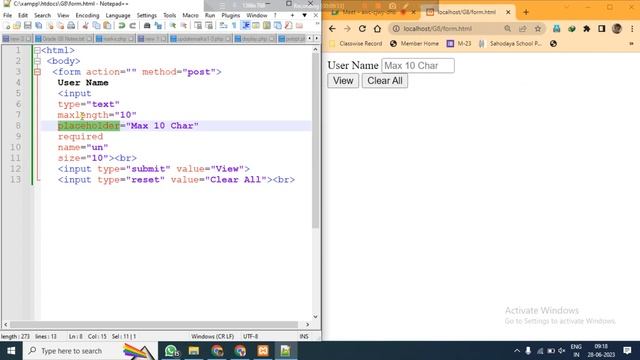Open the Language menu in Notepad++

[118, 15]
